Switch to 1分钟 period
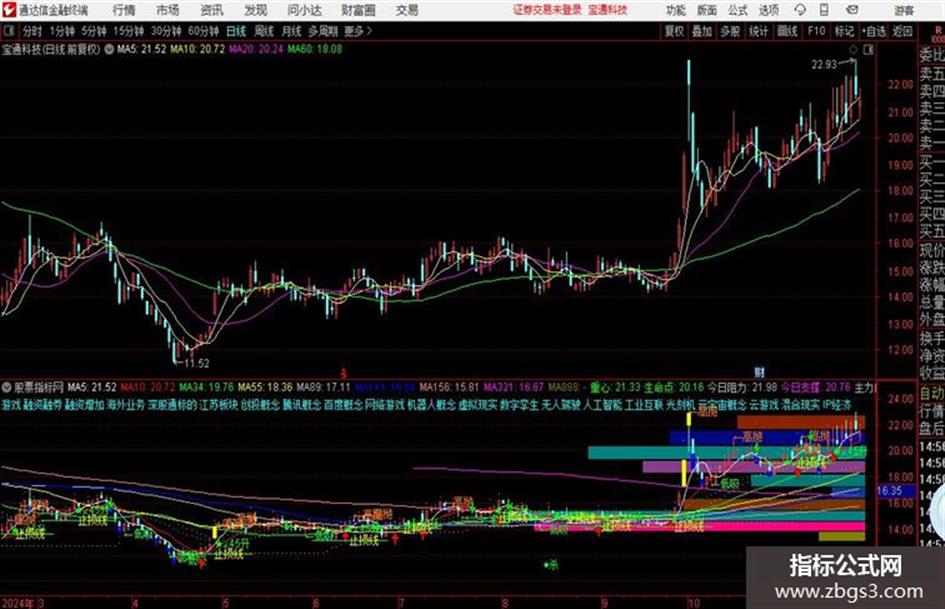Screen dimensions: 945x609 point(61,31)
